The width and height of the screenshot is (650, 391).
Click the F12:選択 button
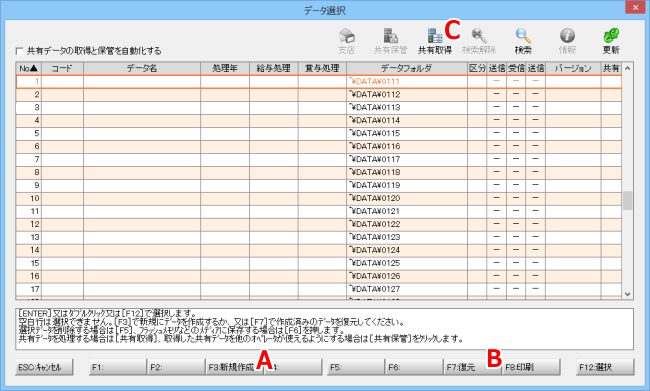(x=605, y=367)
